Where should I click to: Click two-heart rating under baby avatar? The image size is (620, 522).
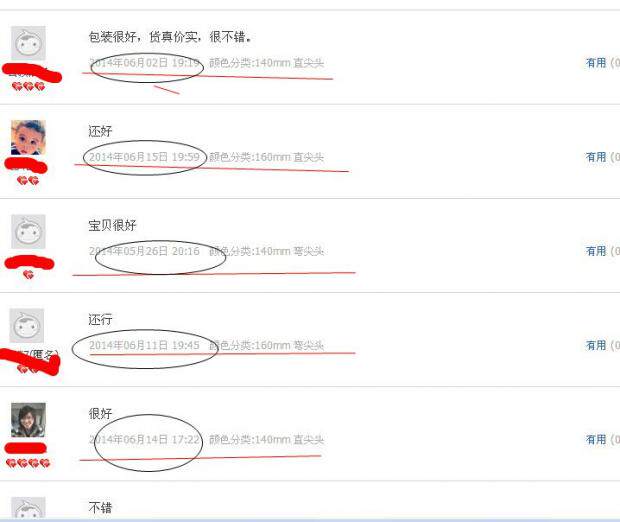(28, 181)
